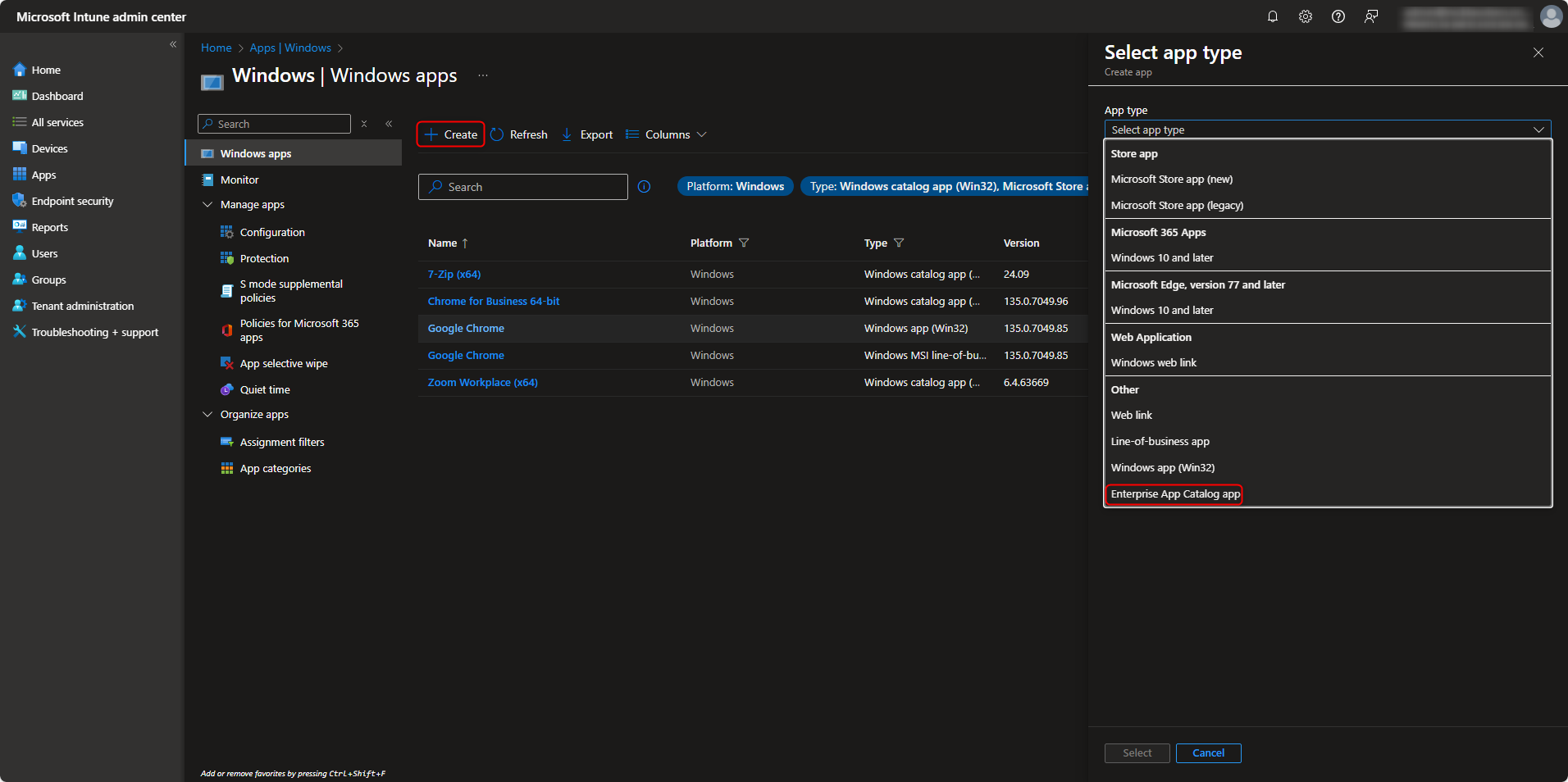Open the 7-Zip (x64) app link
Image resolution: width=1568 pixels, height=782 pixels.
(x=454, y=275)
